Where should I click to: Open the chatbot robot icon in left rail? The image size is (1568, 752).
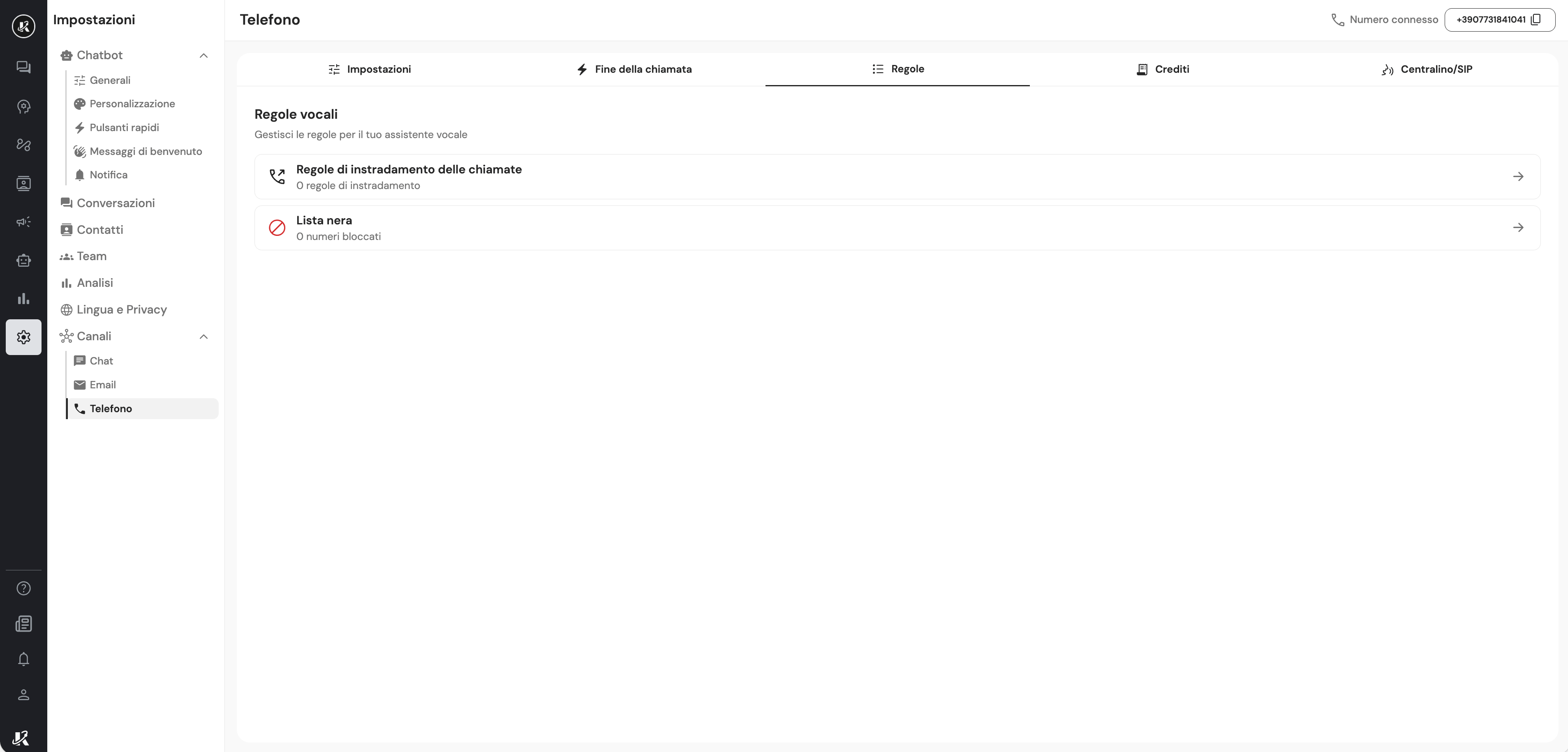[x=23, y=261]
